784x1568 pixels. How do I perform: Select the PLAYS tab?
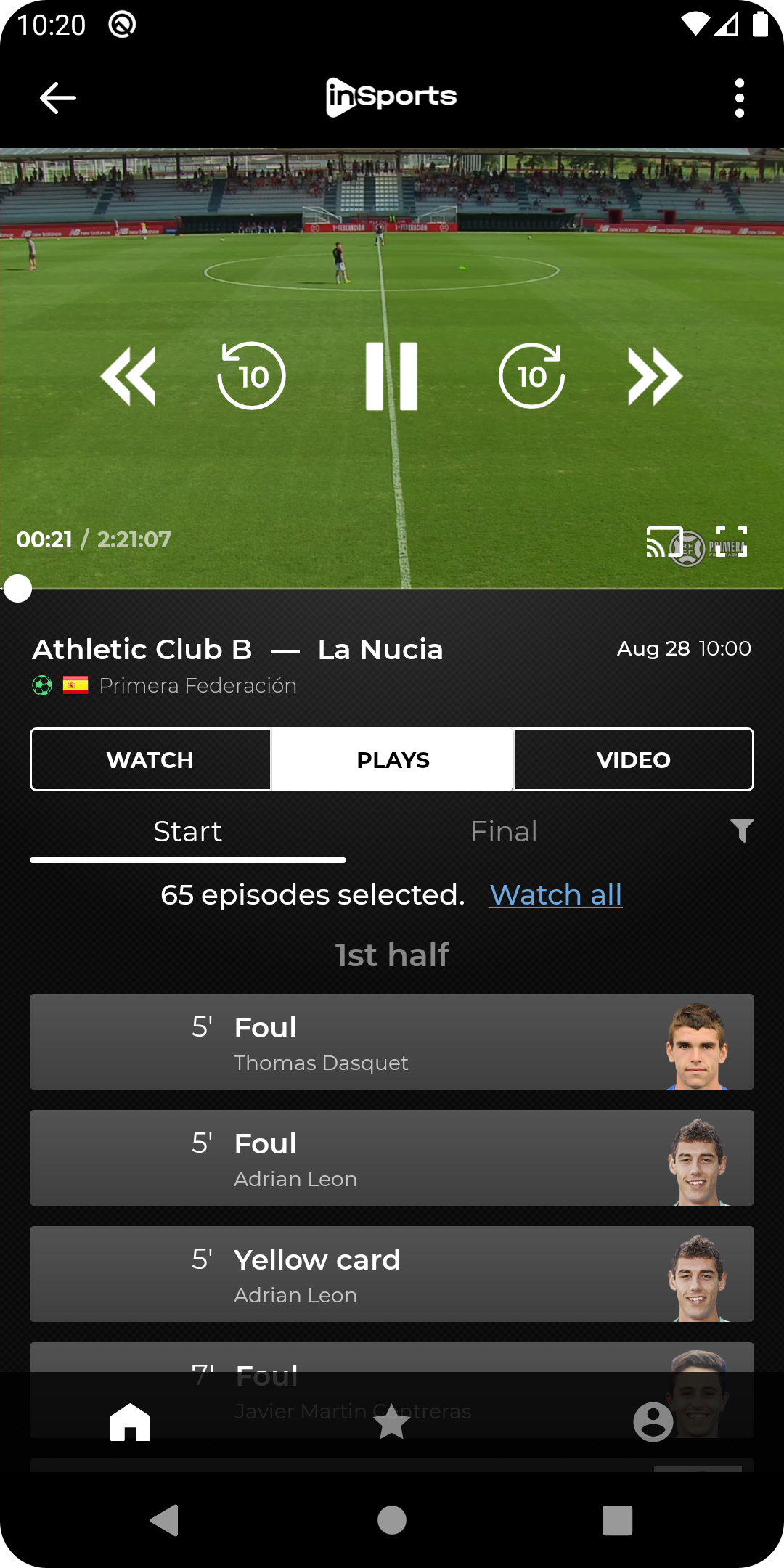click(x=393, y=760)
